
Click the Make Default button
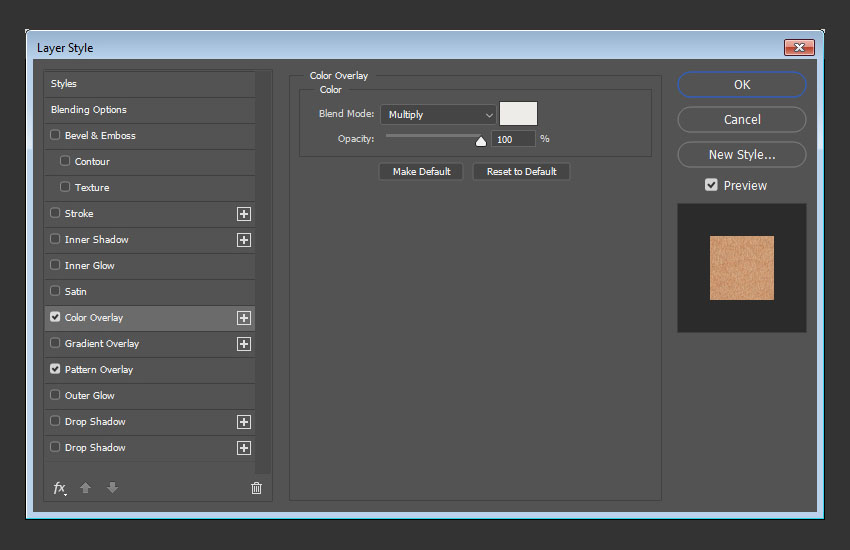421,172
